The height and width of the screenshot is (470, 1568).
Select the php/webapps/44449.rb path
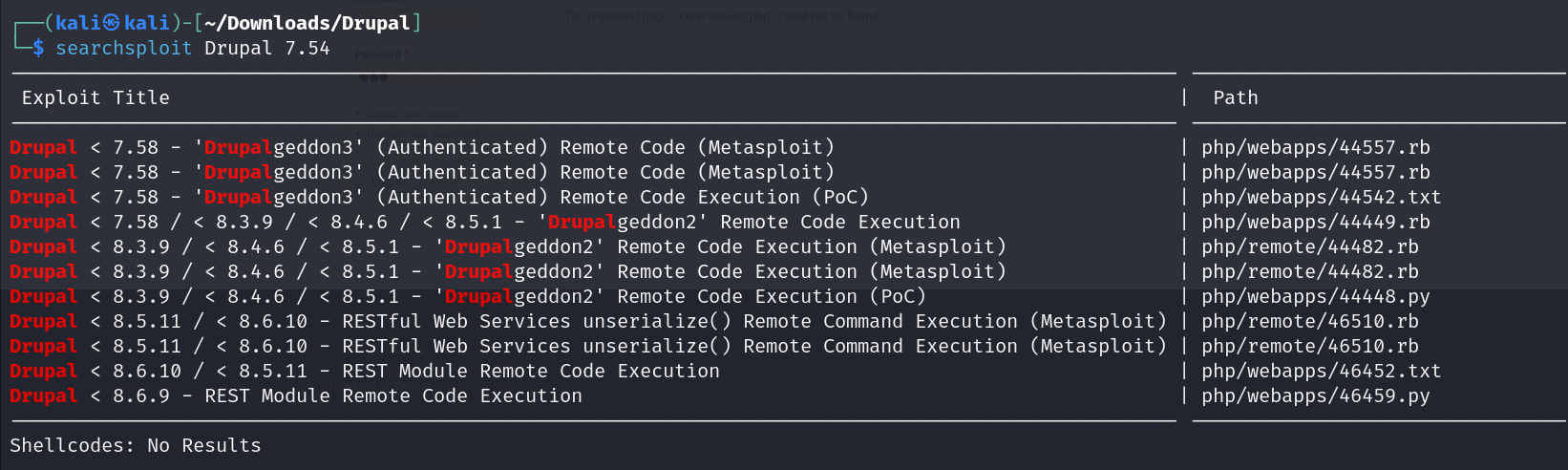click(1315, 222)
